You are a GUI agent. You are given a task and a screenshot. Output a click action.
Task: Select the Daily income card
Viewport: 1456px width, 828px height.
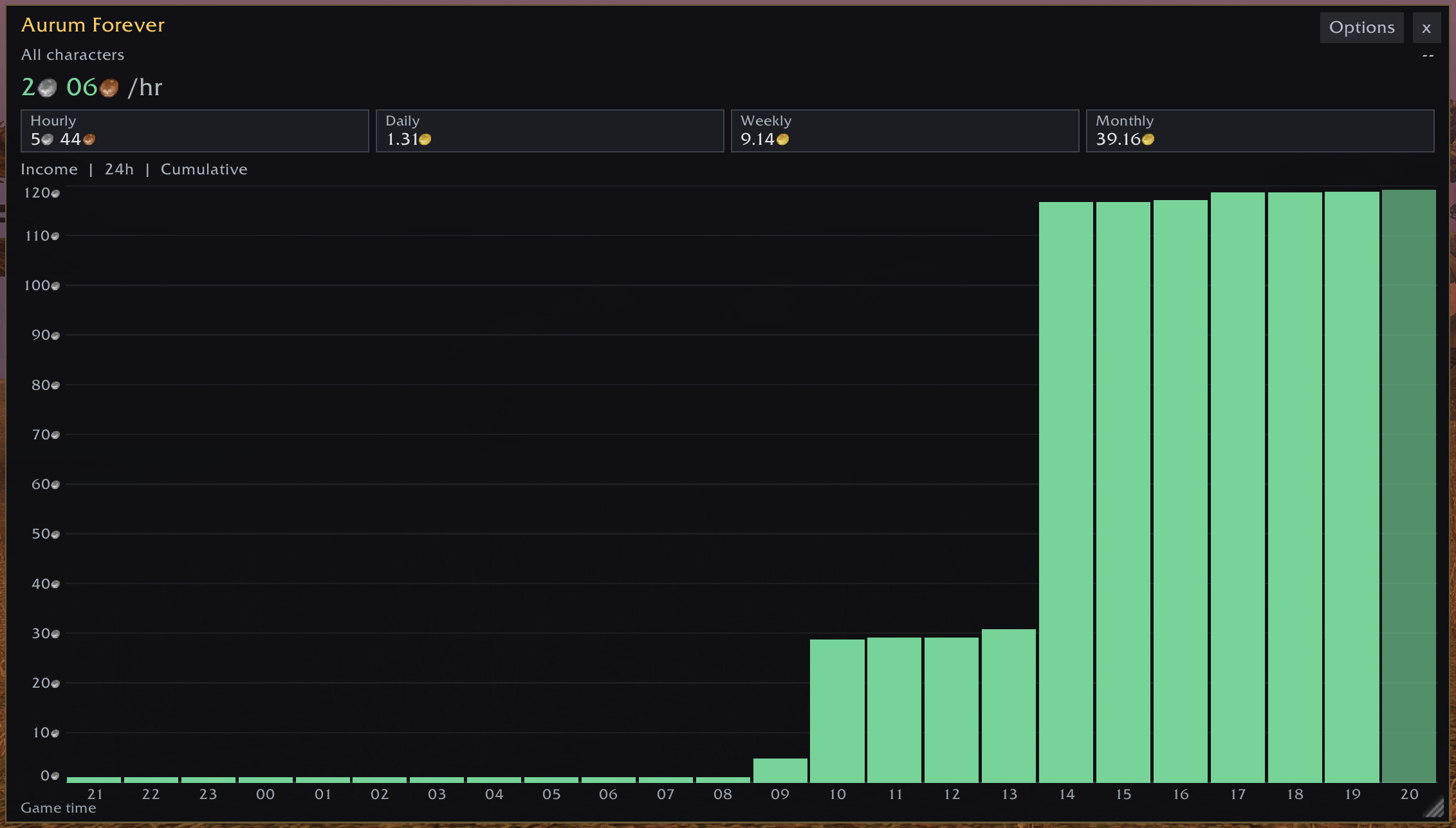550,131
